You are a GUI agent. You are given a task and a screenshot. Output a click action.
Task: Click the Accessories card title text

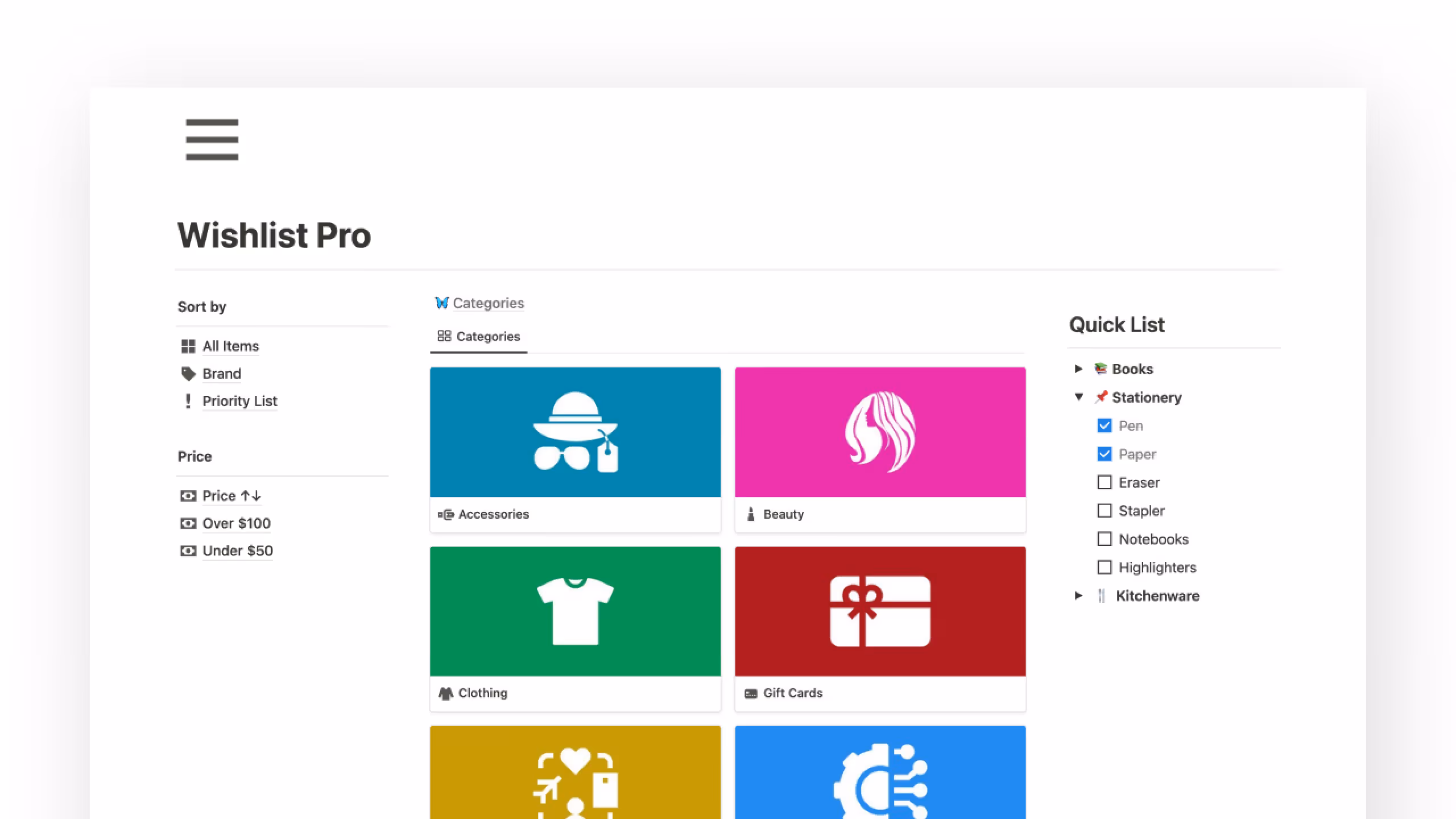494,514
